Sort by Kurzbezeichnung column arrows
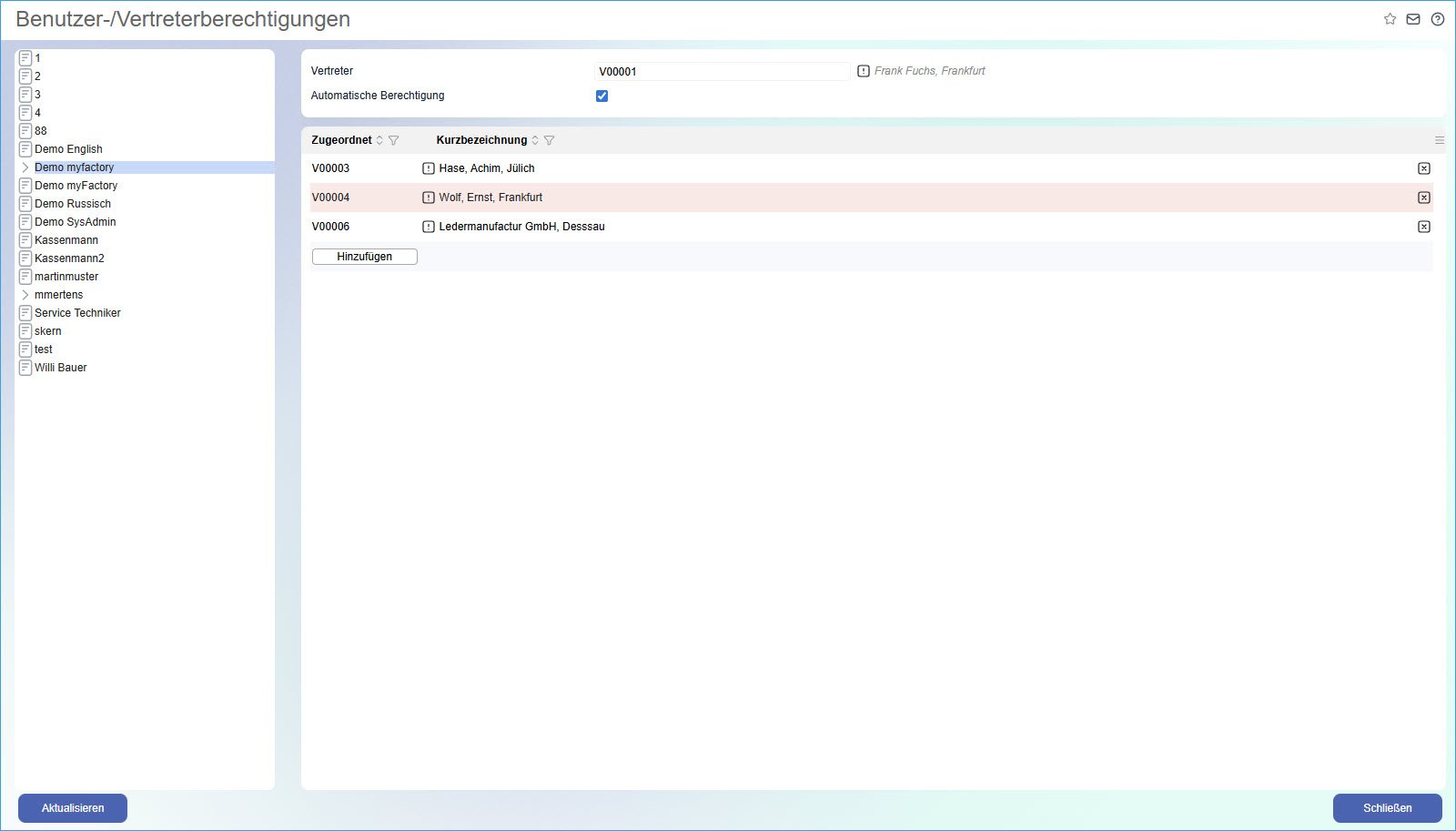This screenshot has width=1456, height=831. [x=535, y=140]
